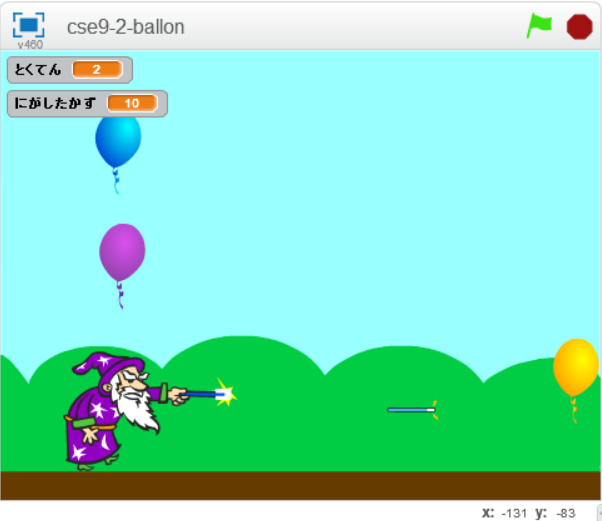The height and width of the screenshot is (521, 602).
Task: Click the purple balloon
Action: 122,265
